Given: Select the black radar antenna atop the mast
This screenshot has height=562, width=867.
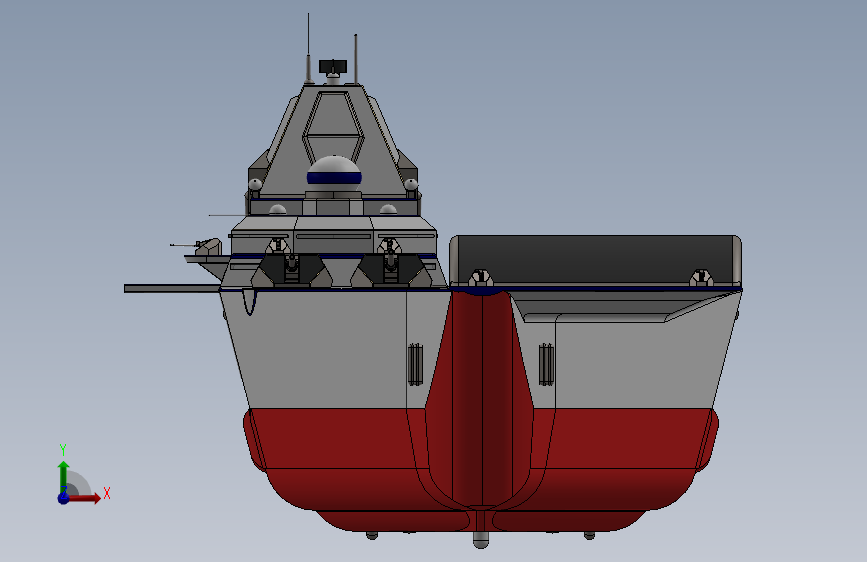Looking at the screenshot, I should [x=333, y=66].
